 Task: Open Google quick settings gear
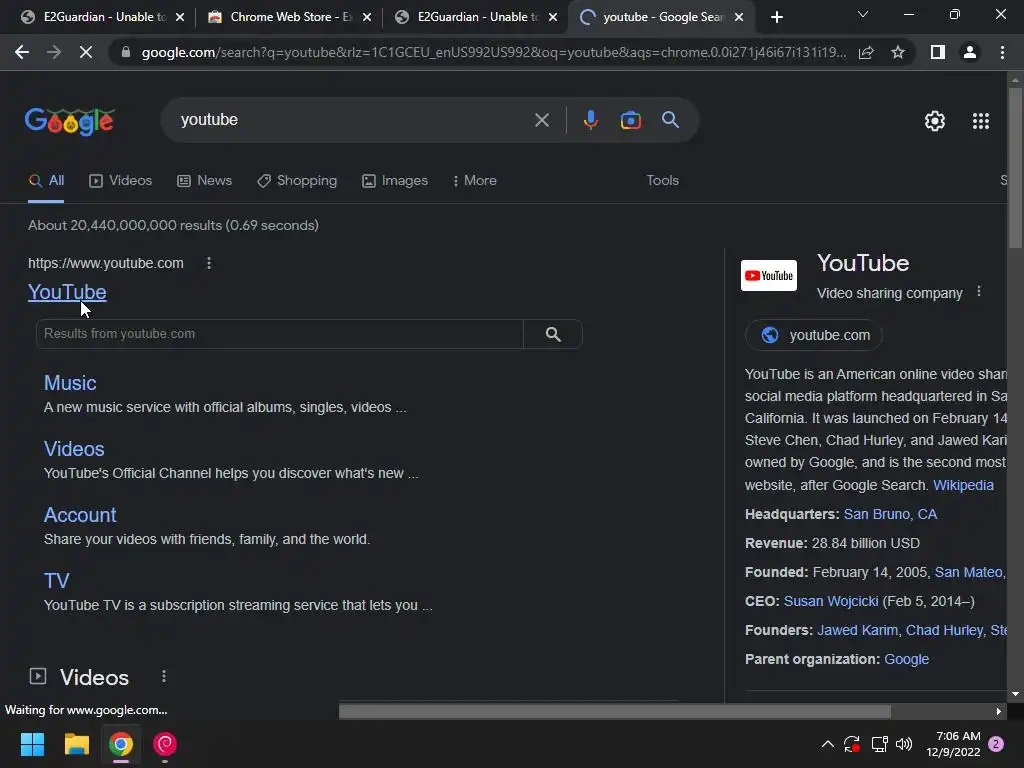click(x=935, y=121)
